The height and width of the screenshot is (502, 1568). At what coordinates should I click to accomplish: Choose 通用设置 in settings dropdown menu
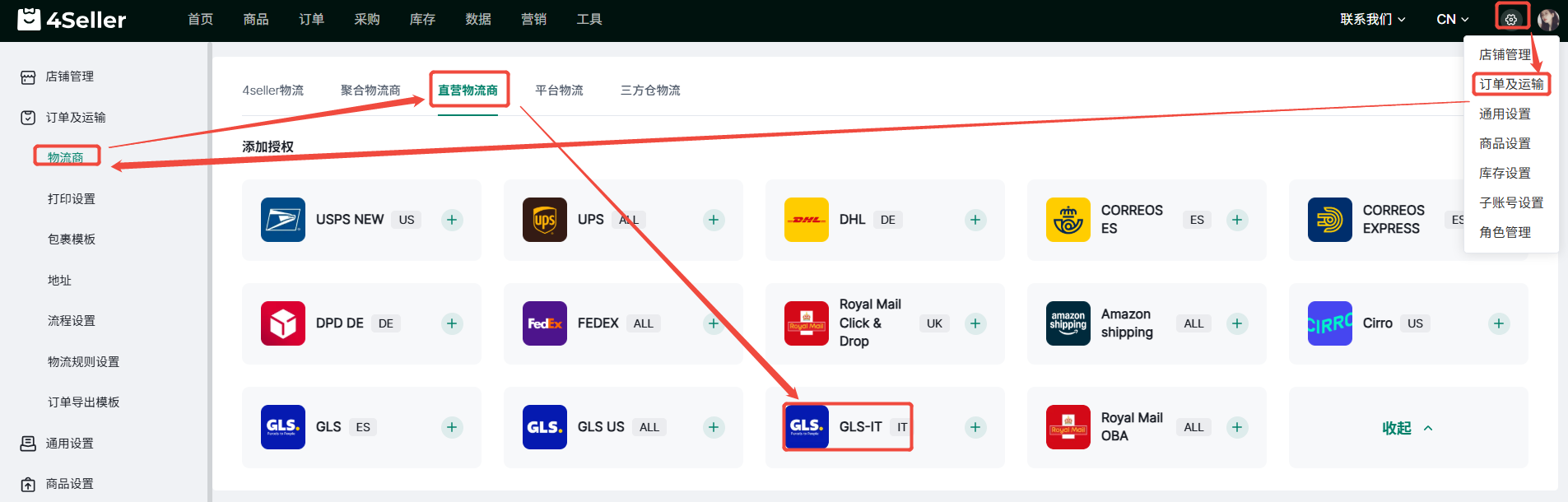[1505, 114]
